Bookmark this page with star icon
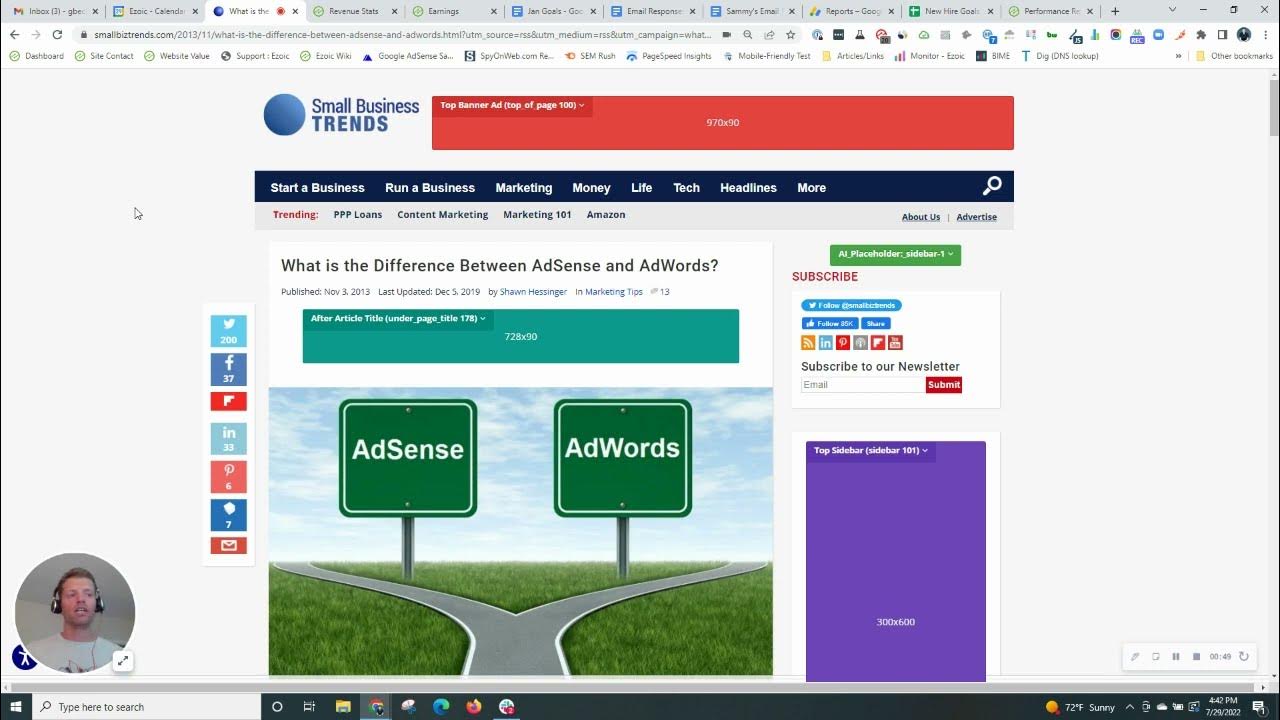1280x720 pixels. click(x=790, y=34)
